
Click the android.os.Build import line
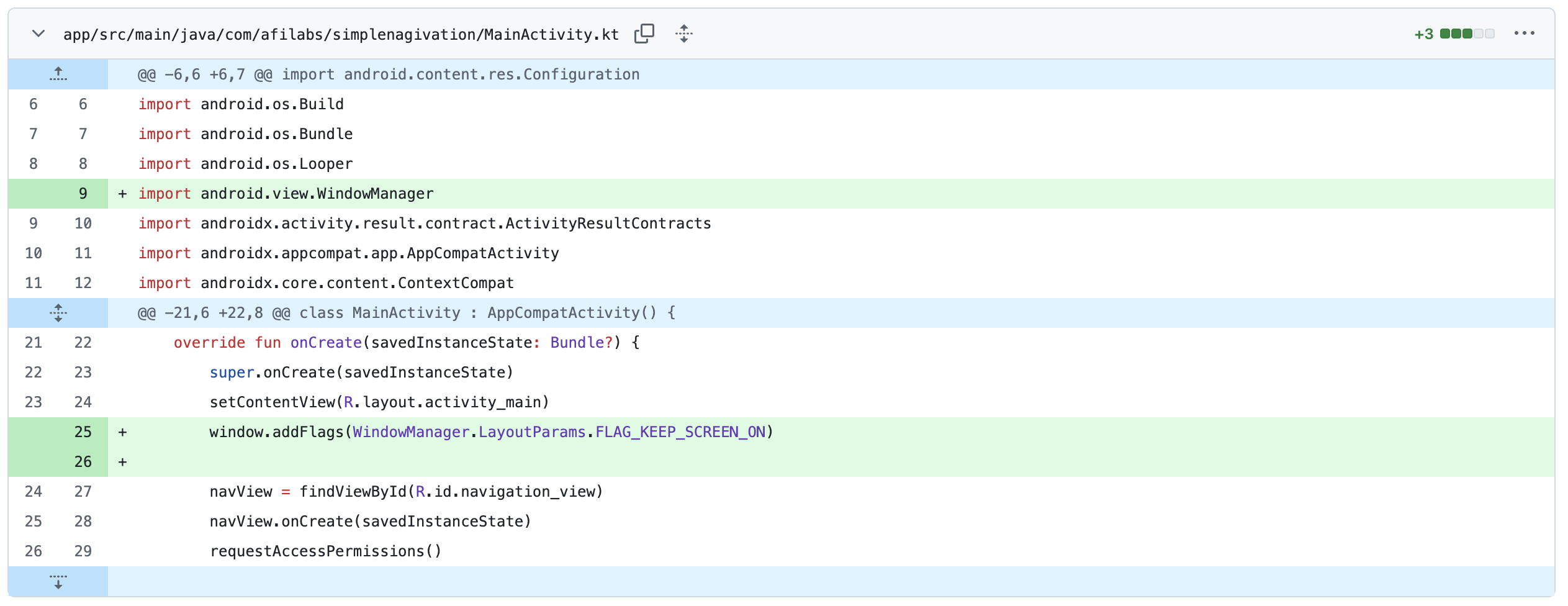(241, 104)
